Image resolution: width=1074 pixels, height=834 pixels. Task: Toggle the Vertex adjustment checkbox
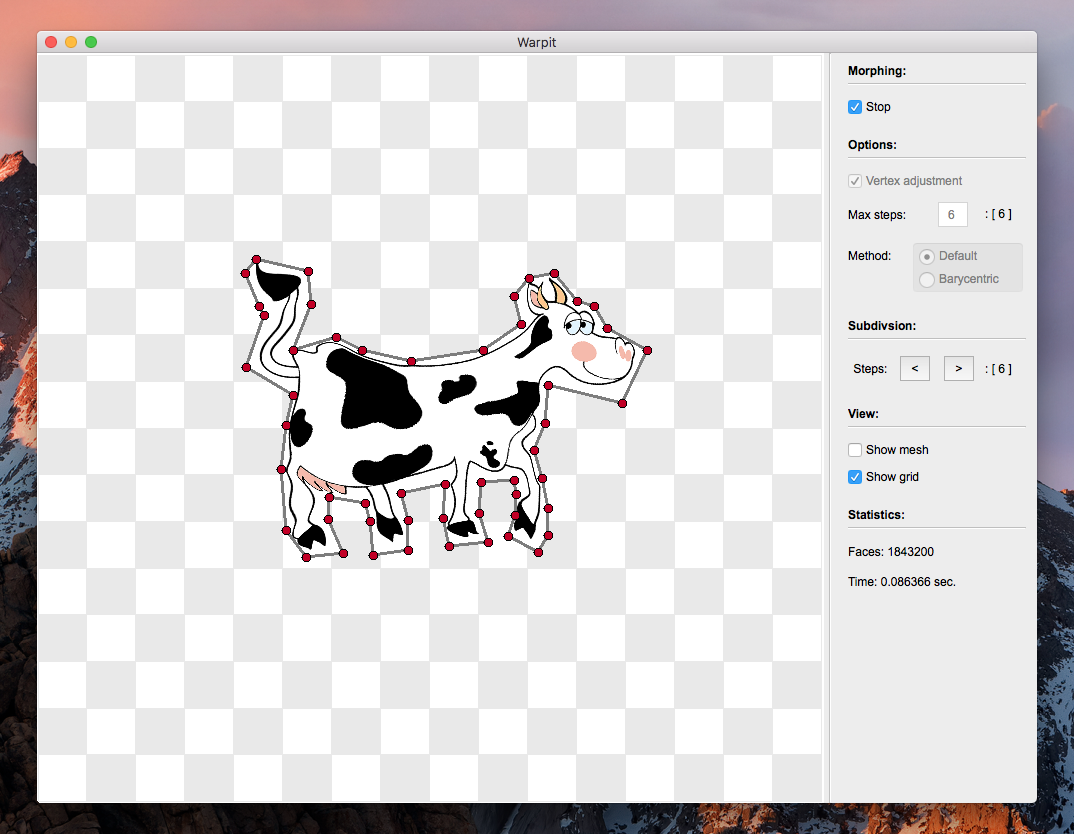click(855, 181)
